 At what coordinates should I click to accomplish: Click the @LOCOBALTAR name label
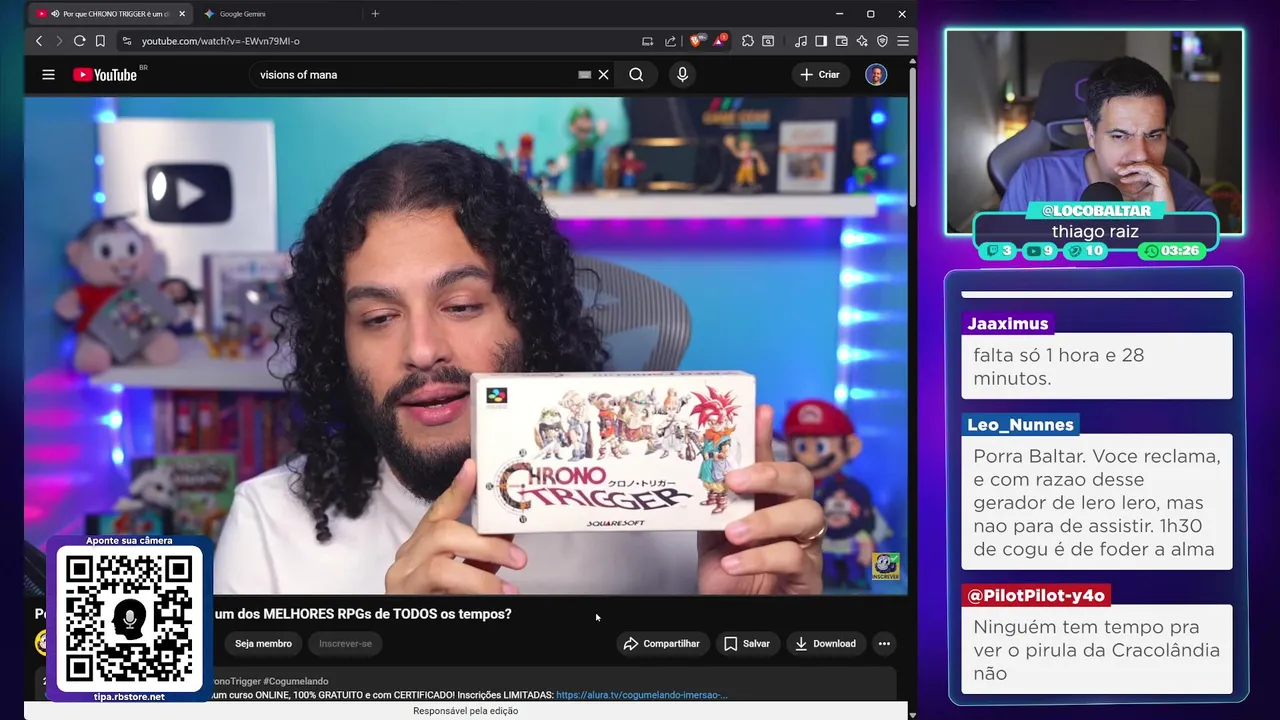click(1096, 211)
